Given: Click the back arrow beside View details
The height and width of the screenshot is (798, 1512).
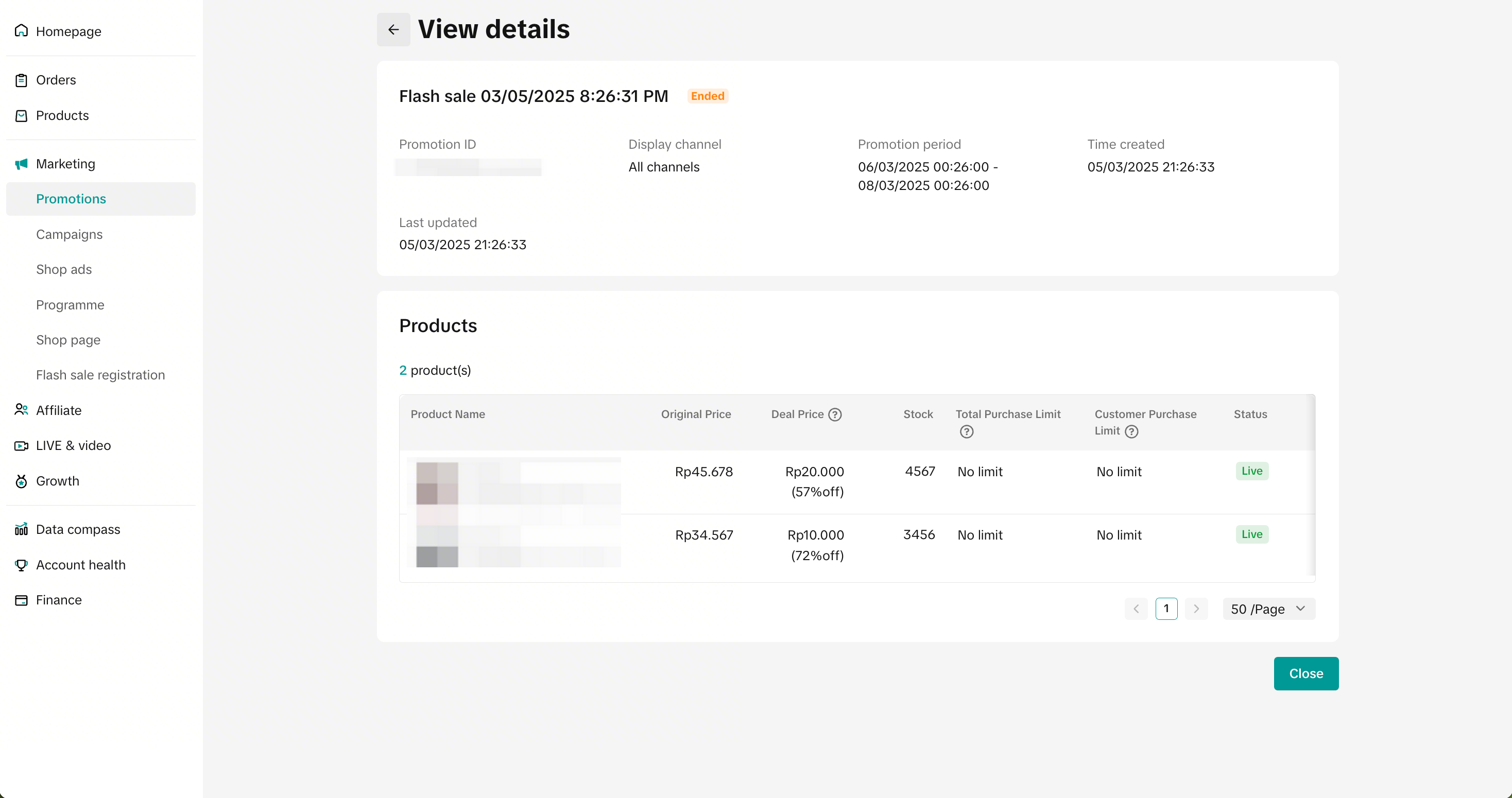Looking at the screenshot, I should click(x=393, y=29).
